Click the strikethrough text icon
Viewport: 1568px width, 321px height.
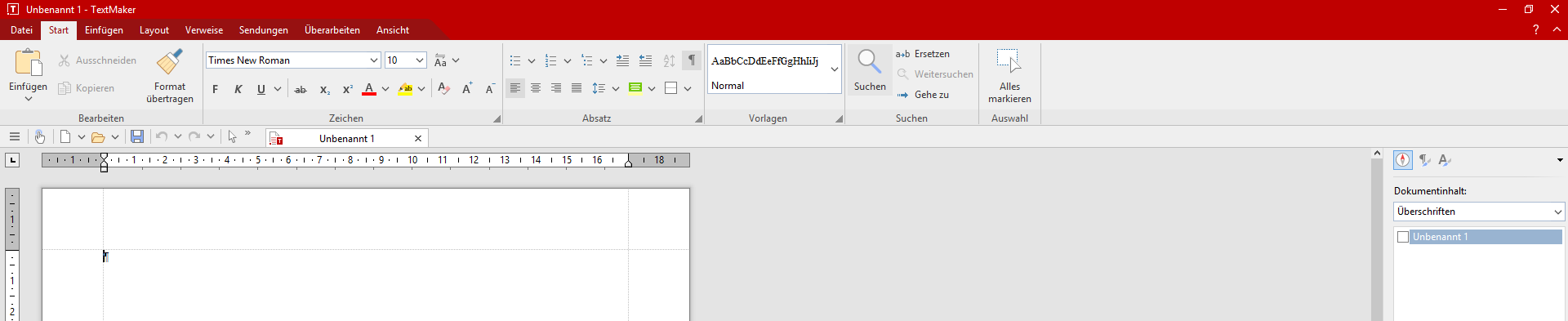coord(301,89)
